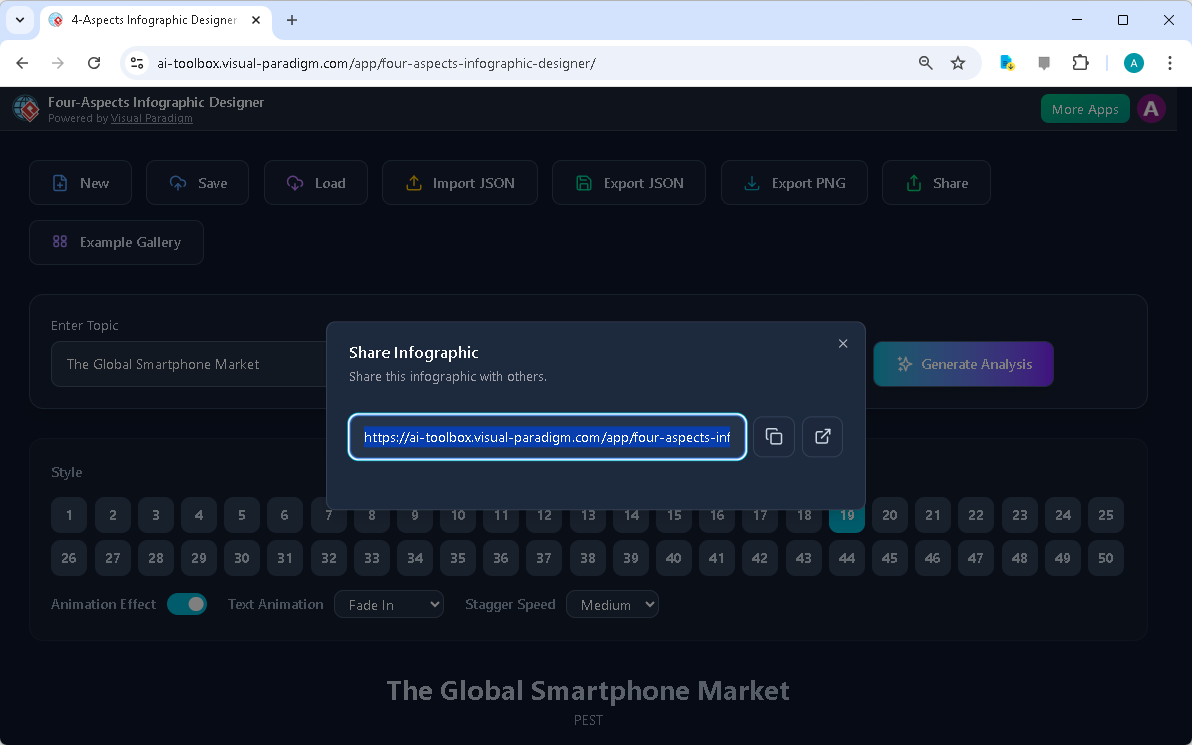Open the Text Animation dropdown
The width and height of the screenshot is (1192, 745).
[389, 604]
